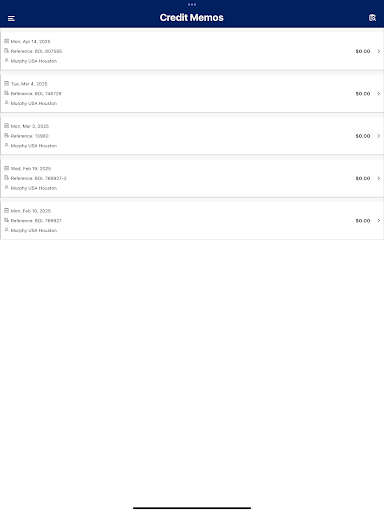Open the Wed, Feb 19 credit memo row
Screen dimensions: 384x512
pyautogui.click(x=192, y=178)
